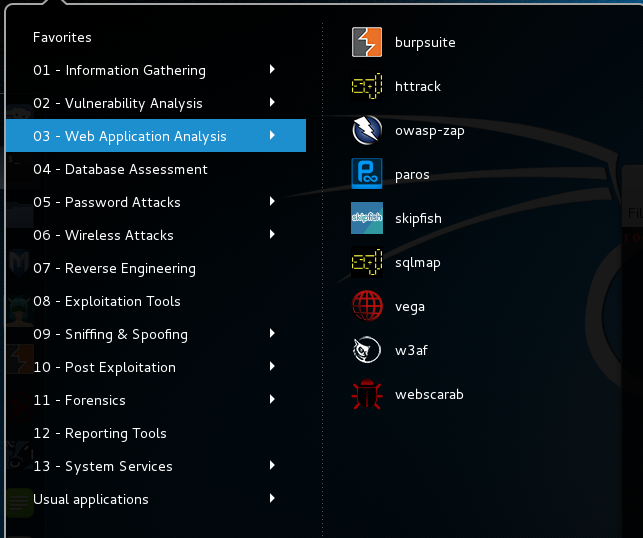Open 06 - Wireless Attacks category
This screenshot has height=538, width=643.
[156, 235]
